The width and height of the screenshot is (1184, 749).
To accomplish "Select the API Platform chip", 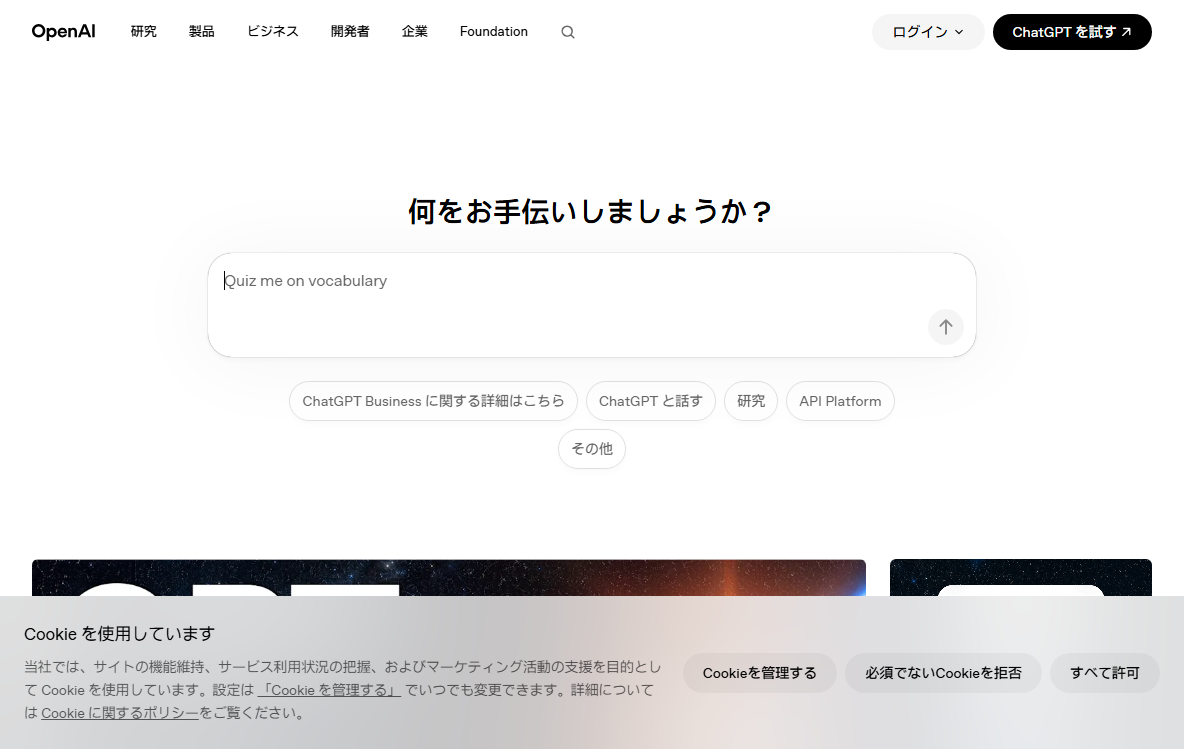I will 840,401.
